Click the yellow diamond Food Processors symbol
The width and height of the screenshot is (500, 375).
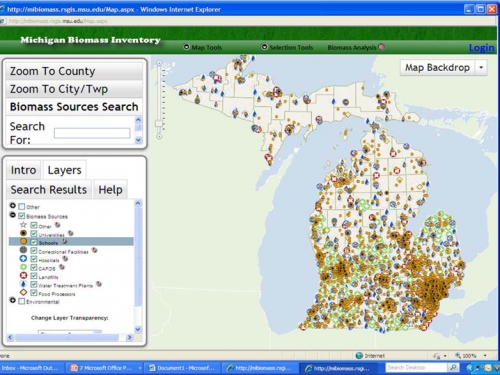pyautogui.click(x=23, y=292)
